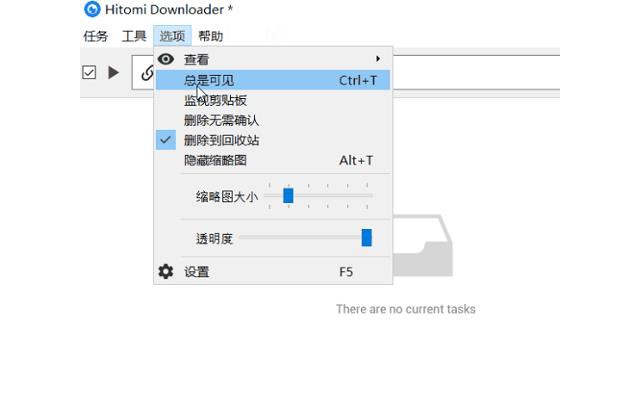
Task: Toggle 隐藏缩略图 hide thumbnails option
Action: 273,160
